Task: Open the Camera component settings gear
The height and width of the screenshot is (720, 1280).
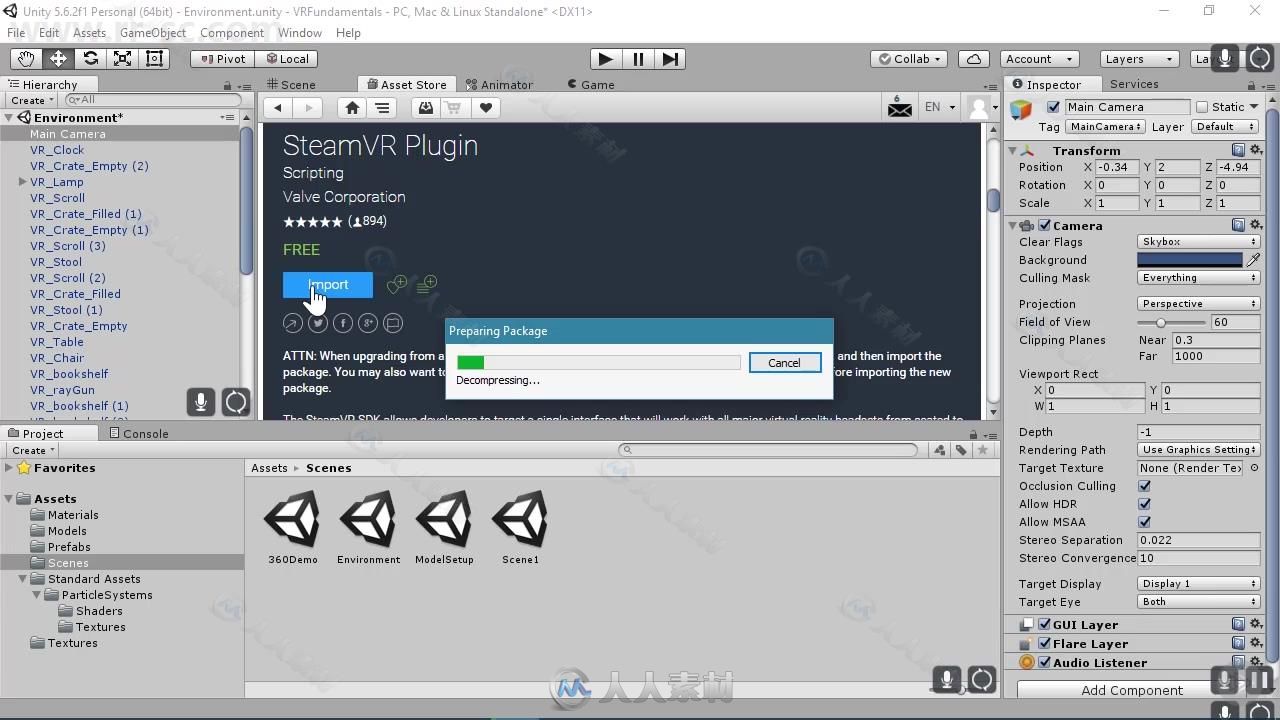Action: click(1256, 226)
